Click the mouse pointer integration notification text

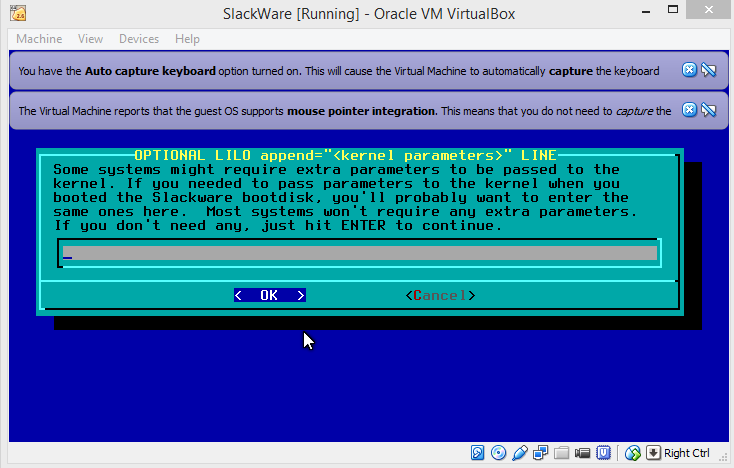(x=345, y=111)
